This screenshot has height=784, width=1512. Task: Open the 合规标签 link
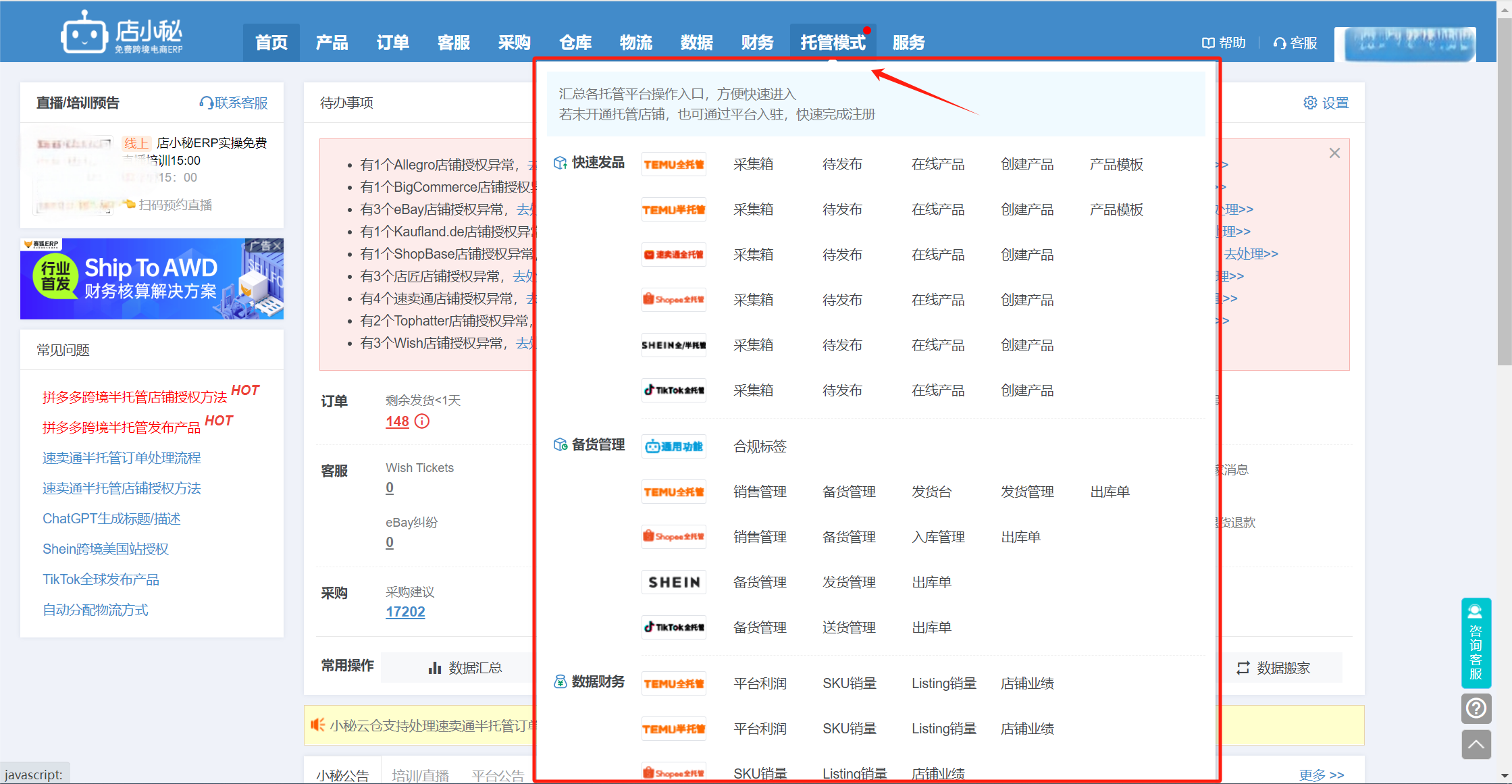760,446
